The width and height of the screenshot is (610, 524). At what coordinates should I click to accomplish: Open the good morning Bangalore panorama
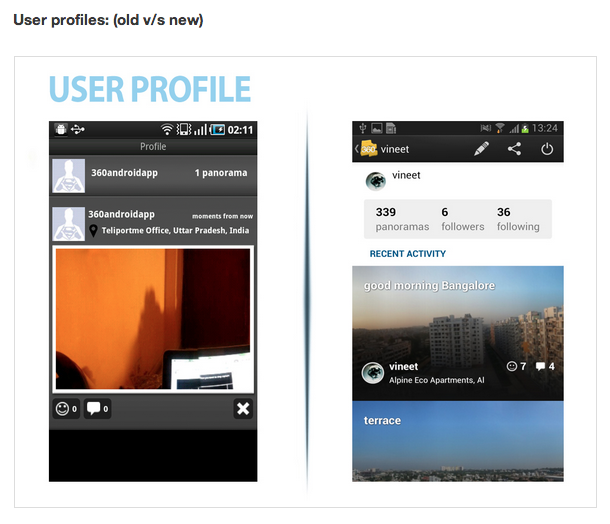(458, 333)
